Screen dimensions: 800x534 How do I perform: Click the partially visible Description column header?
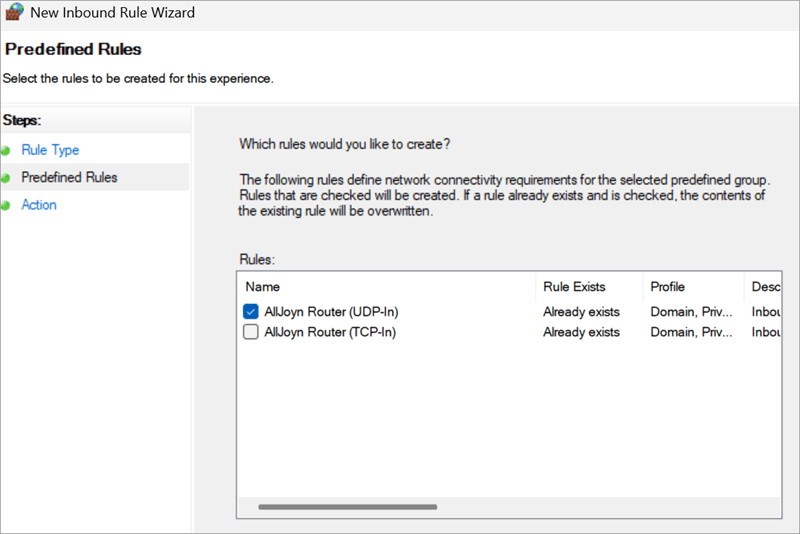[x=763, y=287]
